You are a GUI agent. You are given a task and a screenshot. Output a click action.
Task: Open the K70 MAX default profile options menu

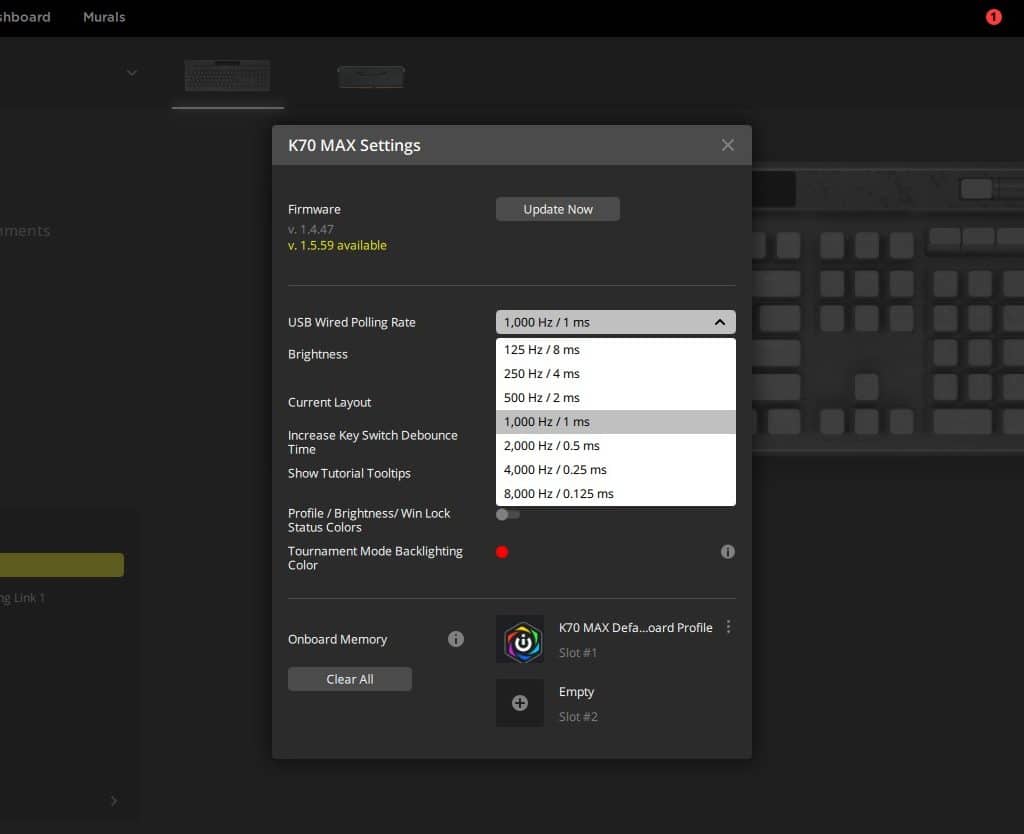pos(728,627)
